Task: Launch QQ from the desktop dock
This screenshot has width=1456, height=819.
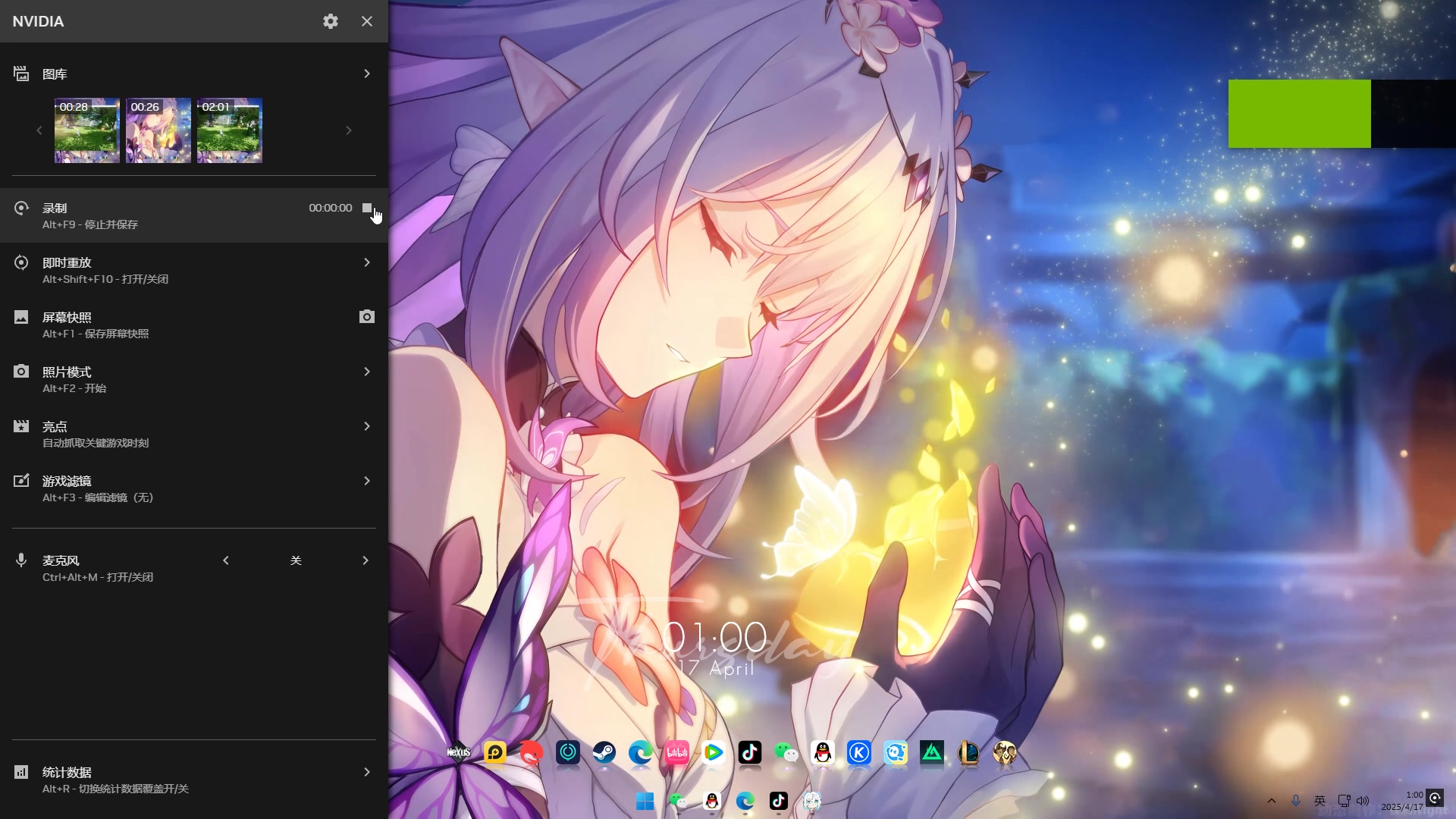Action: [x=823, y=752]
